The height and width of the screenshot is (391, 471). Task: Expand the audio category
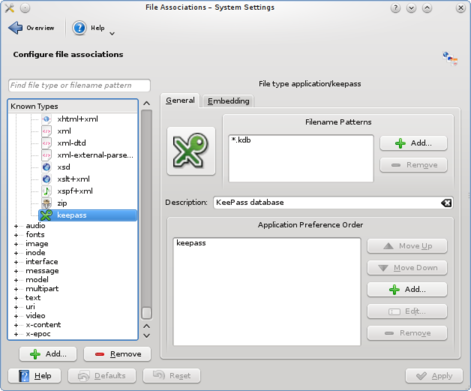pos(16,226)
